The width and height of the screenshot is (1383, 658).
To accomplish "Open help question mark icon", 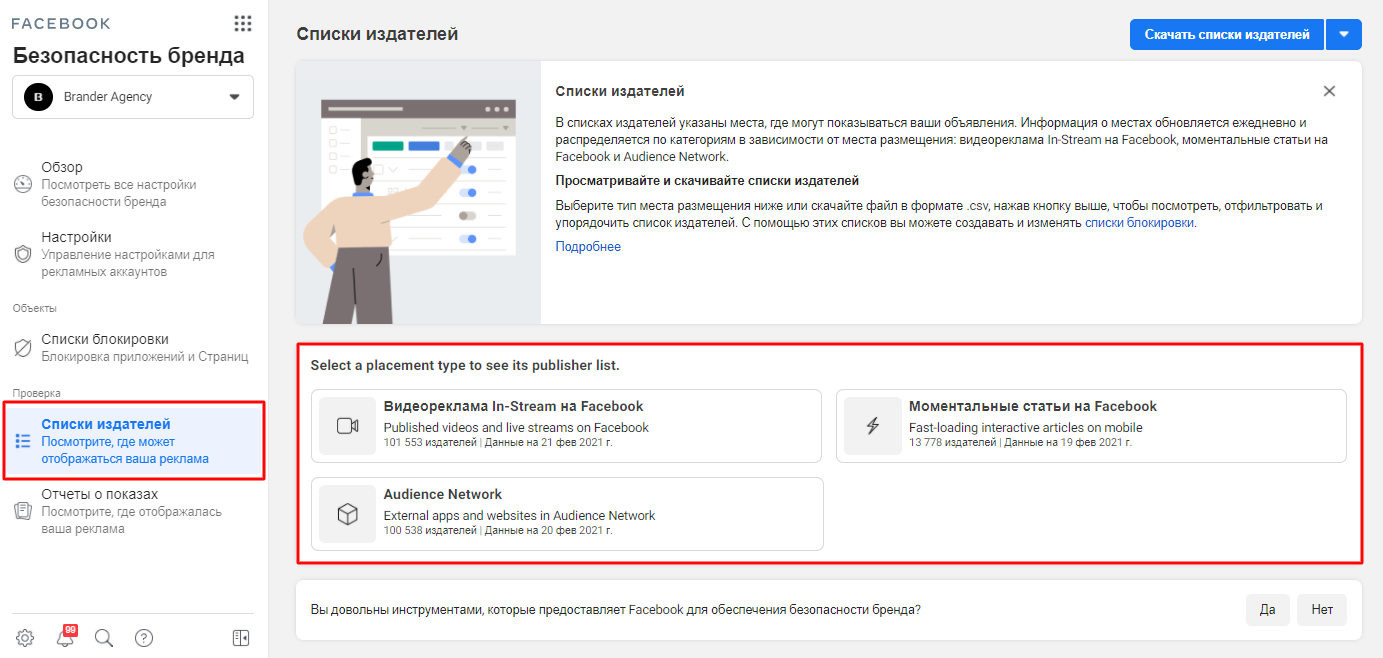I will pos(144,638).
